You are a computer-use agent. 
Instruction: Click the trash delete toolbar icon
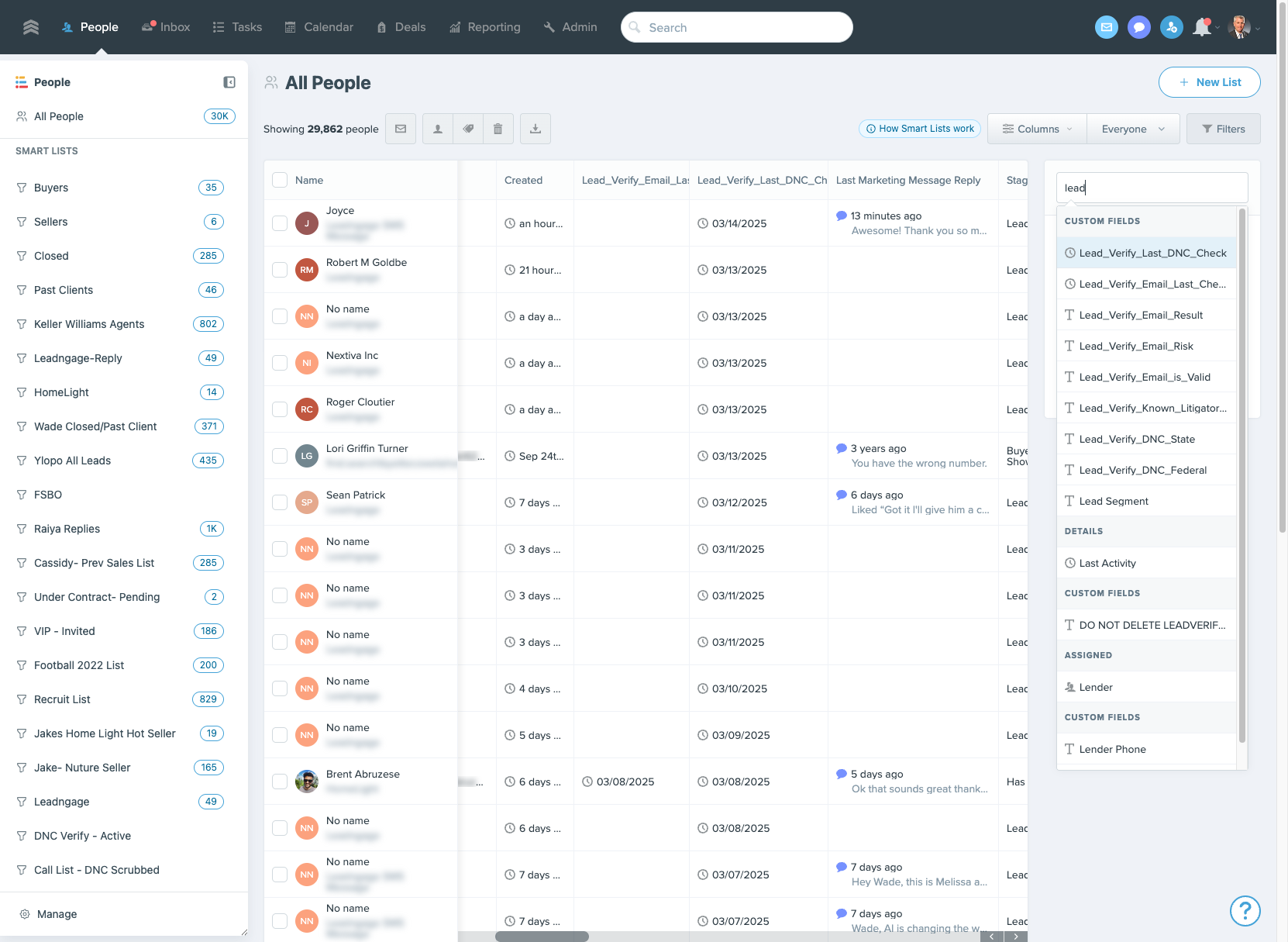498,129
